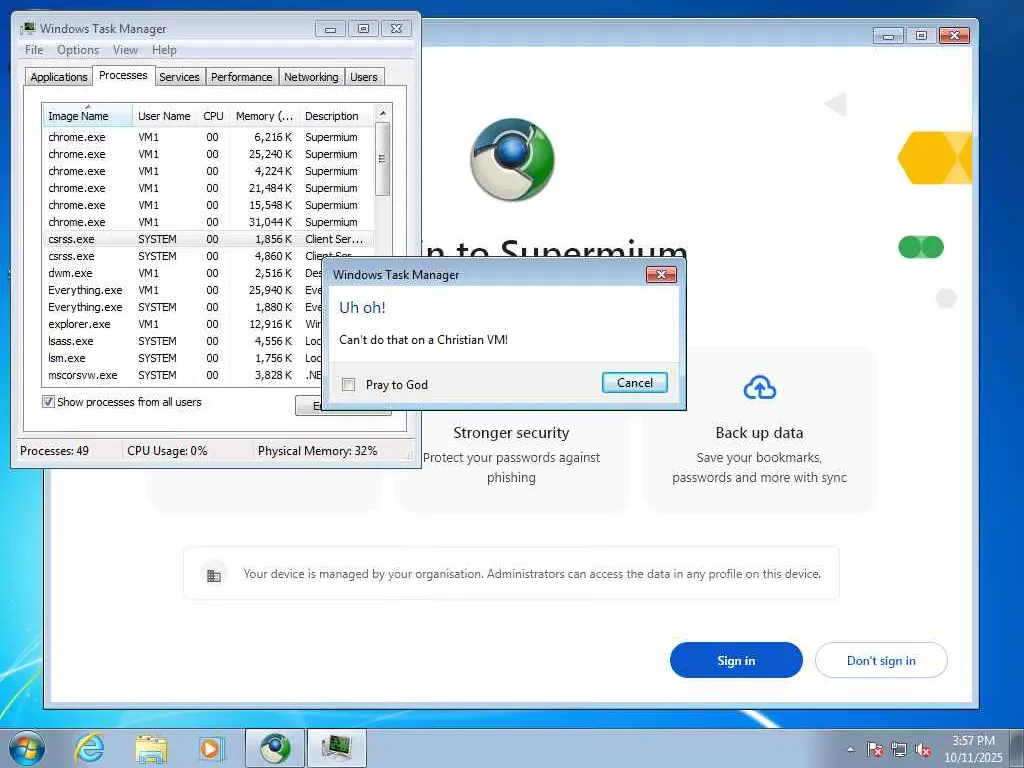This screenshot has height=768, width=1024.
Task: Choose Don't sign in in Supermium
Action: [881, 660]
